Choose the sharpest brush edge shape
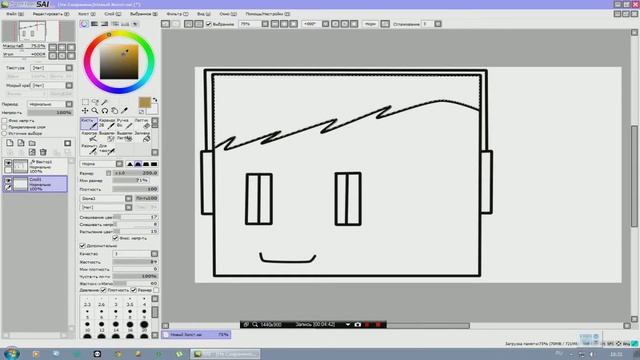Viewport: 640px width, 360px height. pyautogui.click(x=130, y=164)
